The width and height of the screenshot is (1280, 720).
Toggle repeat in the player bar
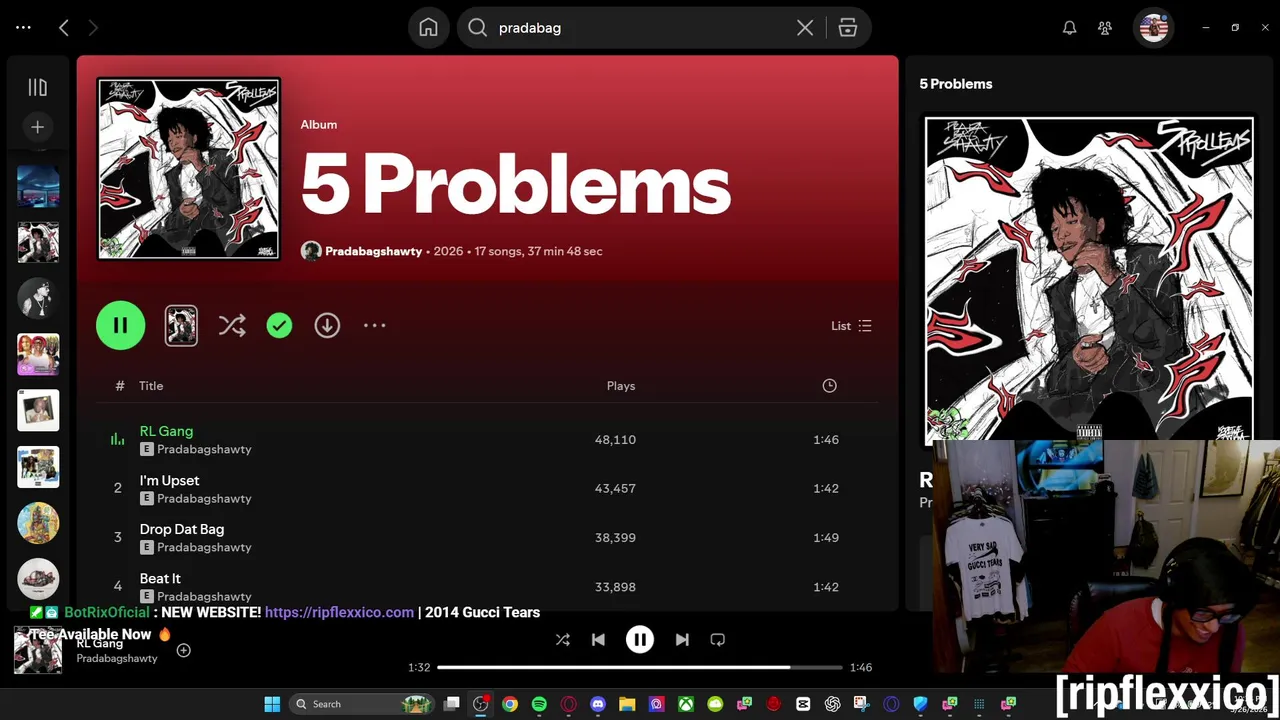(x=717, y=640)
